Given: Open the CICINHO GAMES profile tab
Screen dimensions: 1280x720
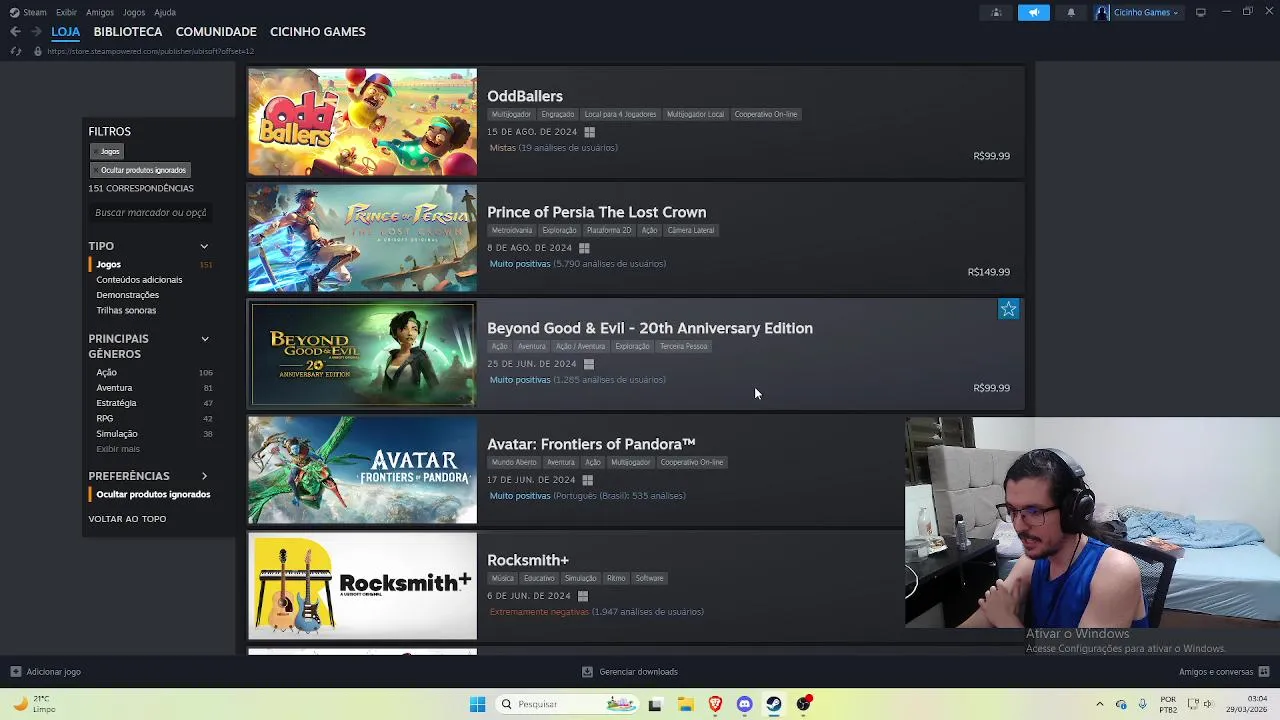Looking at the screenshot, I should pos(318,32).
